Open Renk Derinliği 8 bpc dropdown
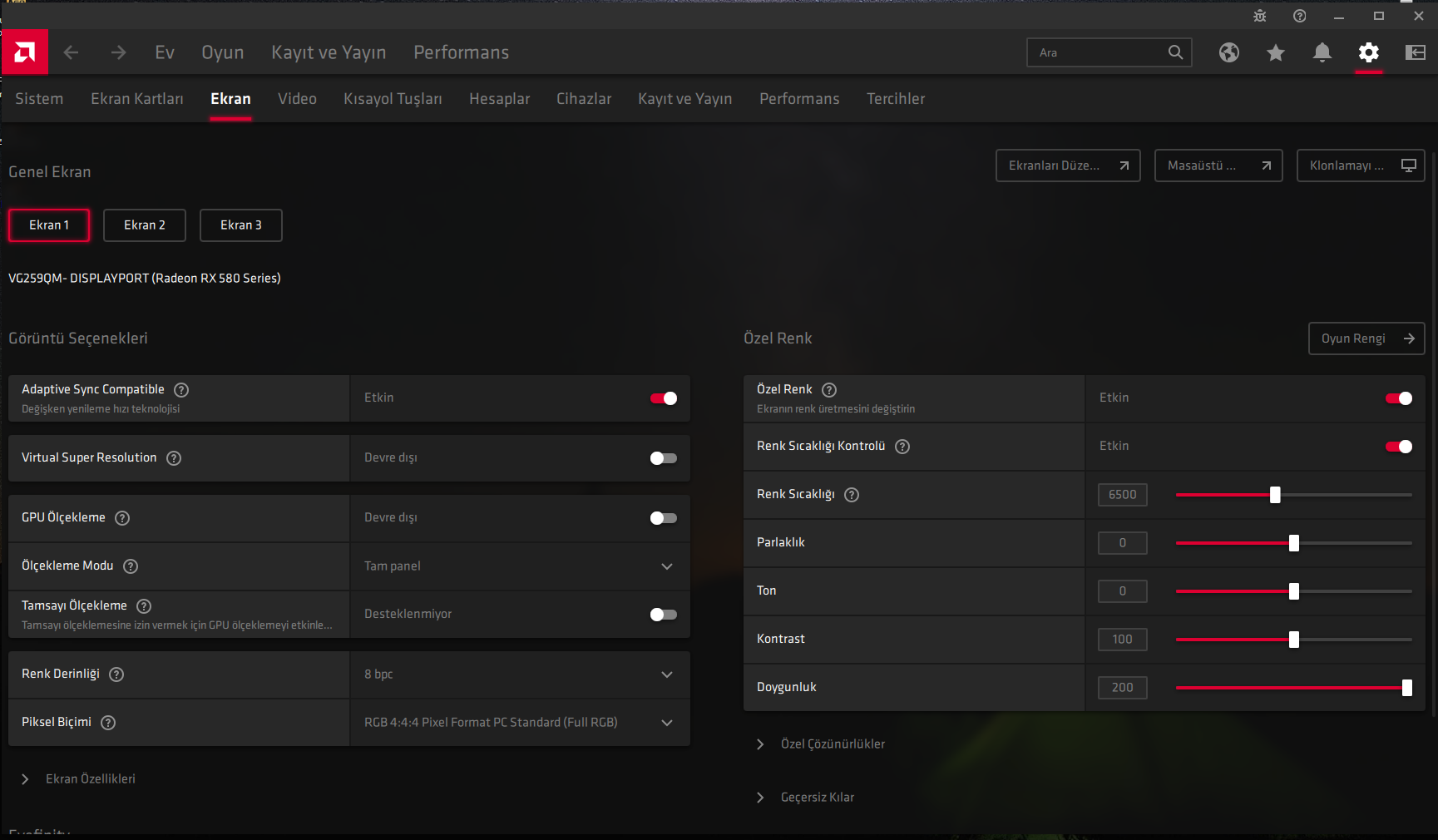1438x840 pixels. point(520,674)
